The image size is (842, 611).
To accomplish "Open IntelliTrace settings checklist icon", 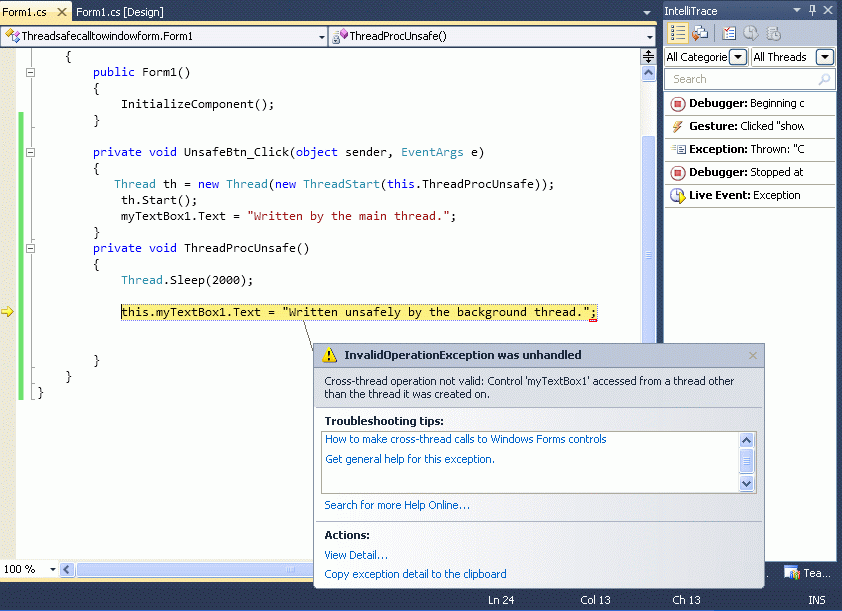I will click(729, 33).
